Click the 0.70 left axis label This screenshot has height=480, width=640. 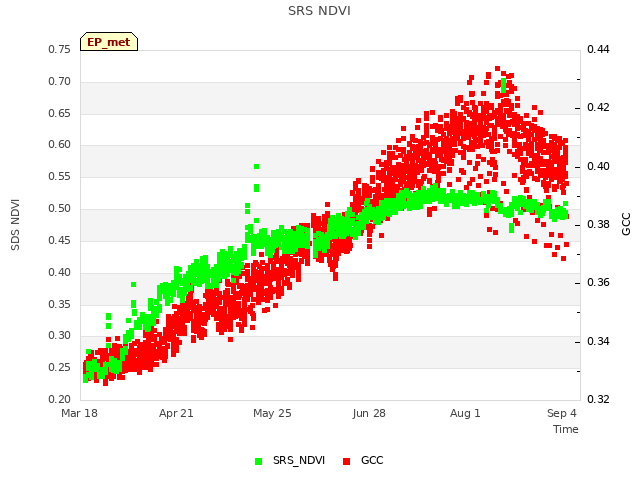(60, 81)
